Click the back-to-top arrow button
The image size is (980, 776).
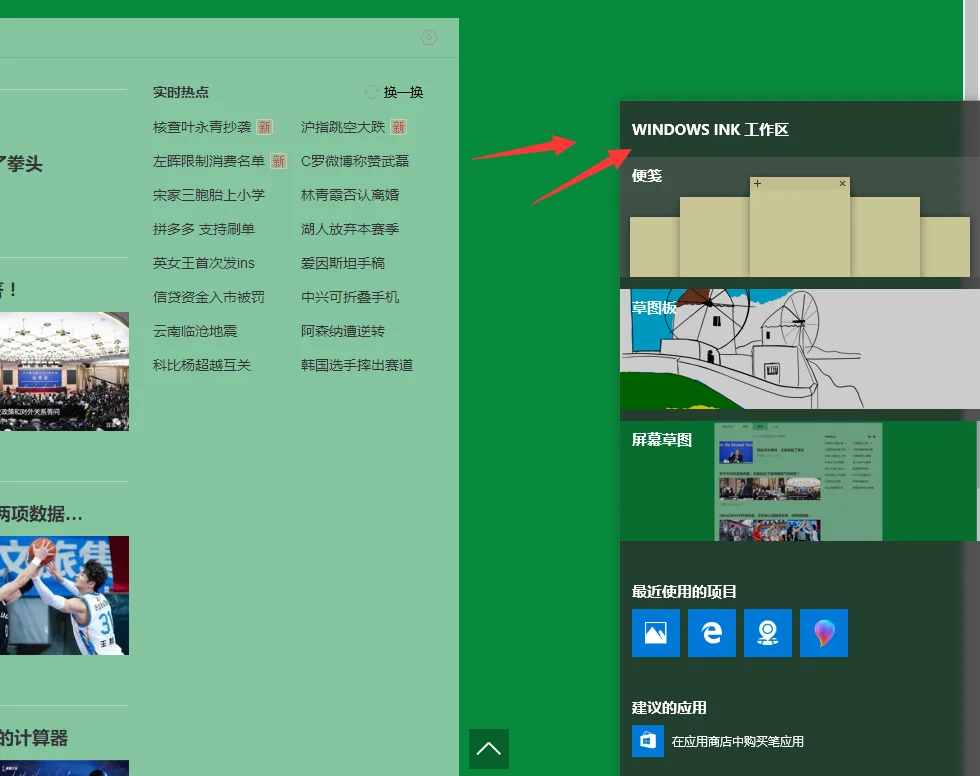click(x=488, y=748)
